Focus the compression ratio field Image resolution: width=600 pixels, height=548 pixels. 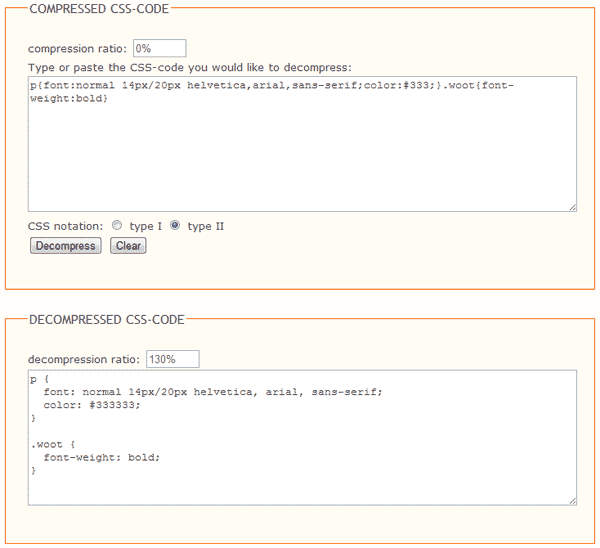[x=160, y=48]
